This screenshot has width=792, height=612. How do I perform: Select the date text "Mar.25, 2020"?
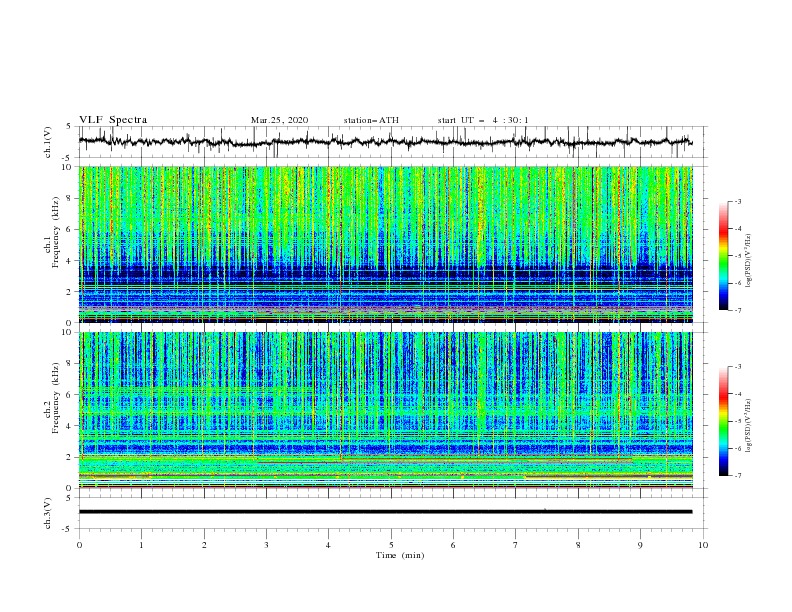click(x=279, y=120)
